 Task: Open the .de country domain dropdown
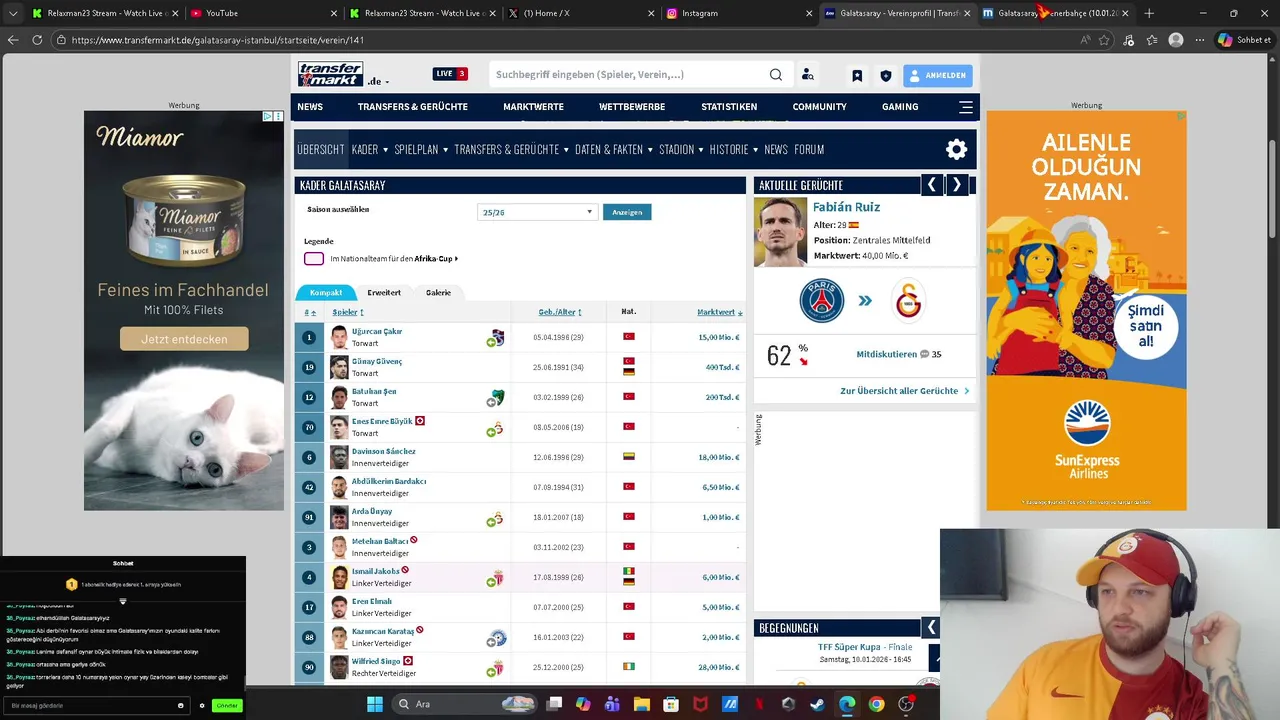[x=378, y=81]
